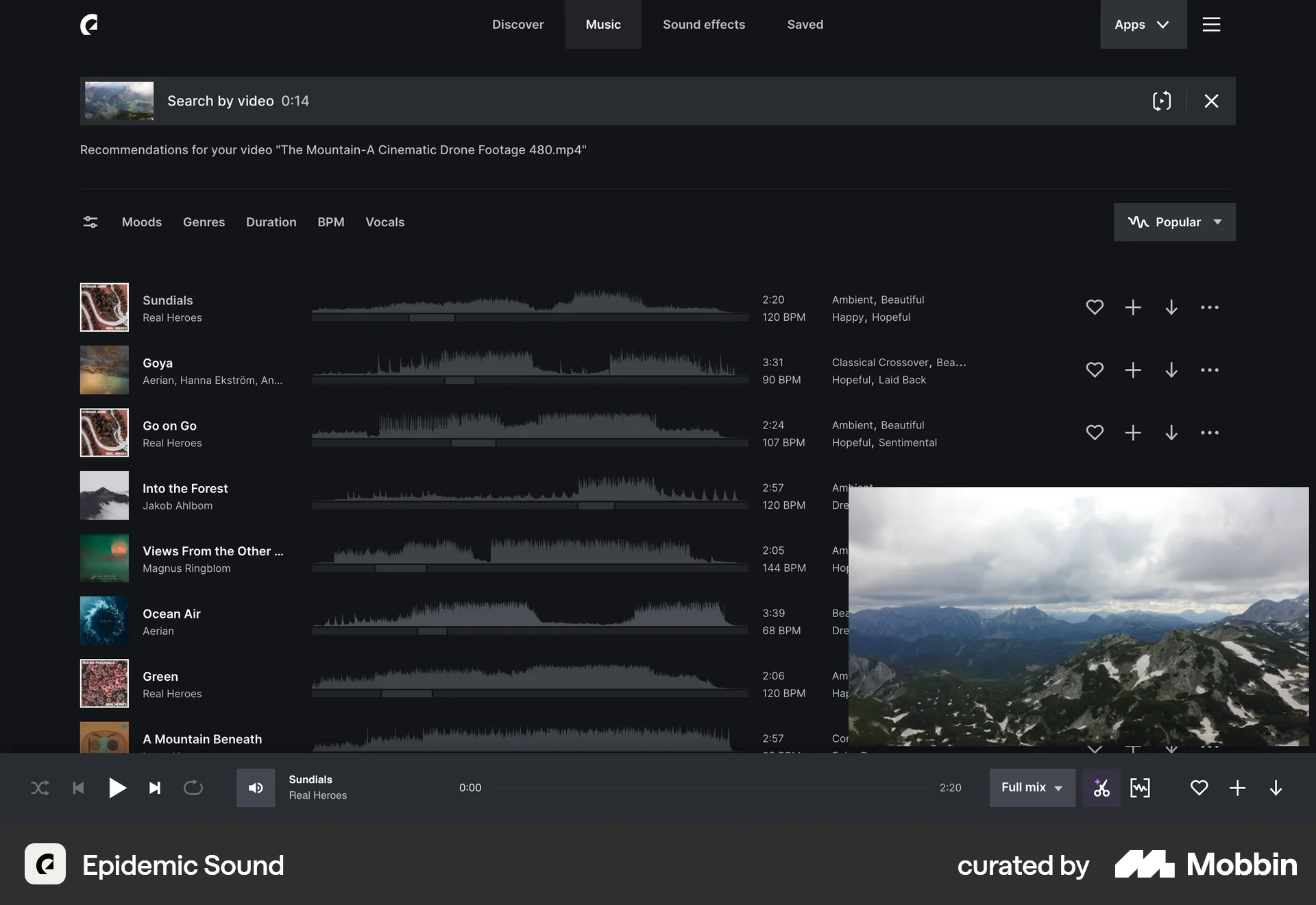Enable shuffle playback
1316x905 pixels.
[40, 788]
